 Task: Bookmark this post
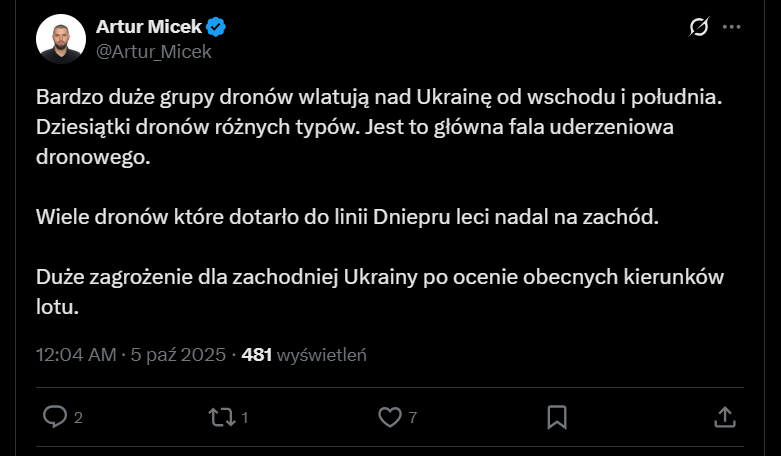pos(557,416)
